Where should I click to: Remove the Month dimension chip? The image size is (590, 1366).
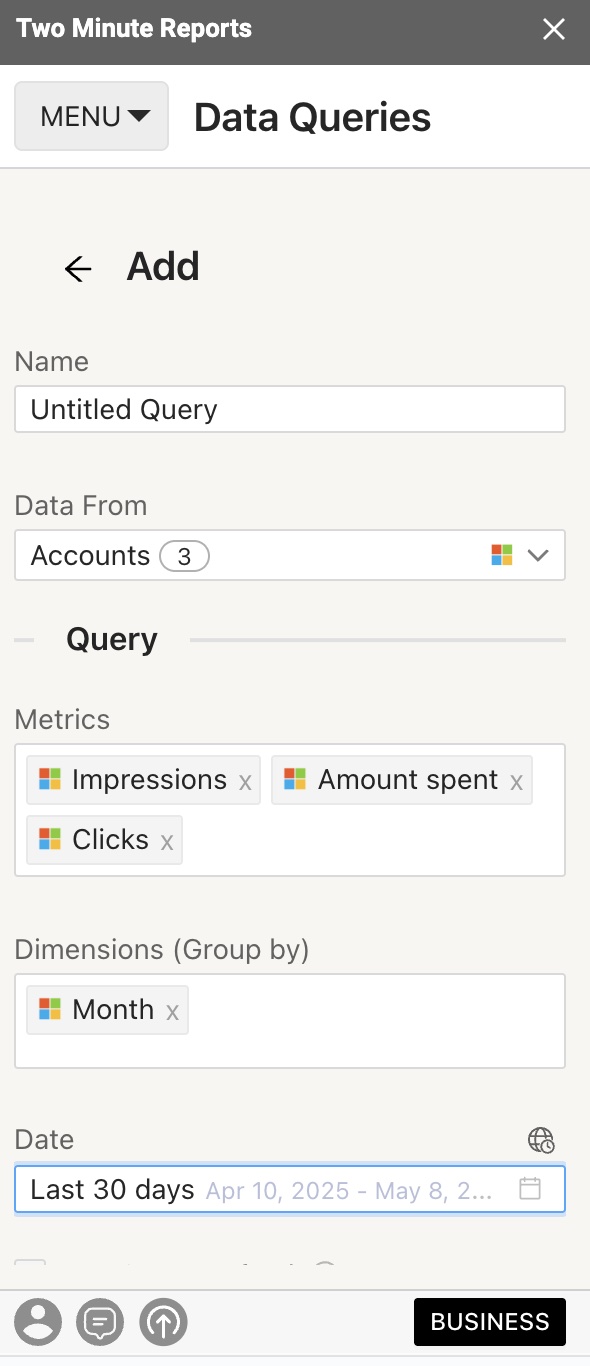[172, 1012]
